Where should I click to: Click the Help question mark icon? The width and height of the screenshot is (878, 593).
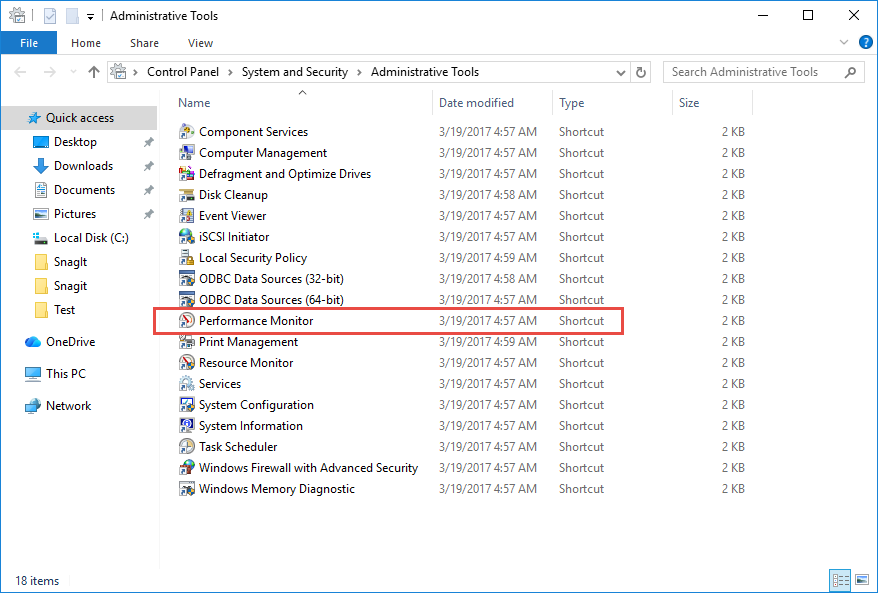[x=865, y=42]
